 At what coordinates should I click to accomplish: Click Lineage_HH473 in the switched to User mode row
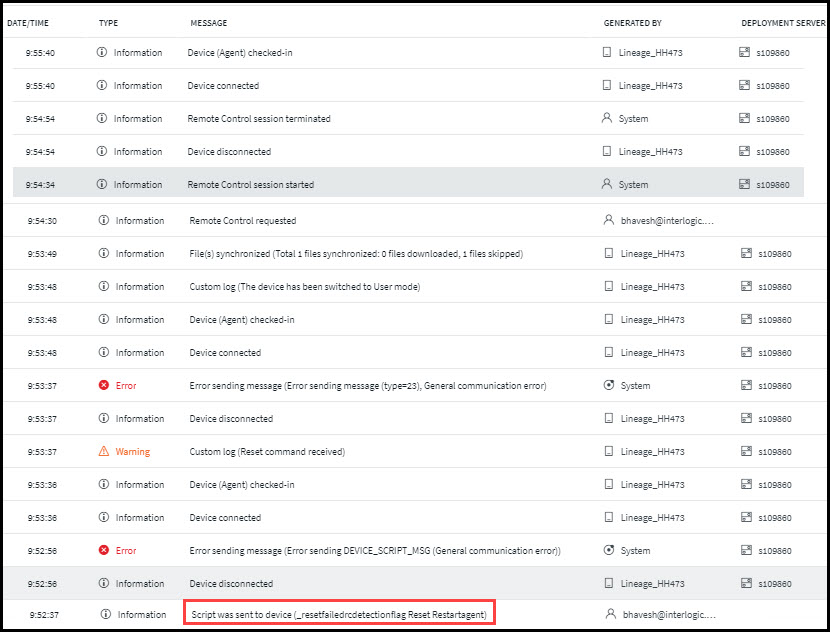tap(652, 287)
